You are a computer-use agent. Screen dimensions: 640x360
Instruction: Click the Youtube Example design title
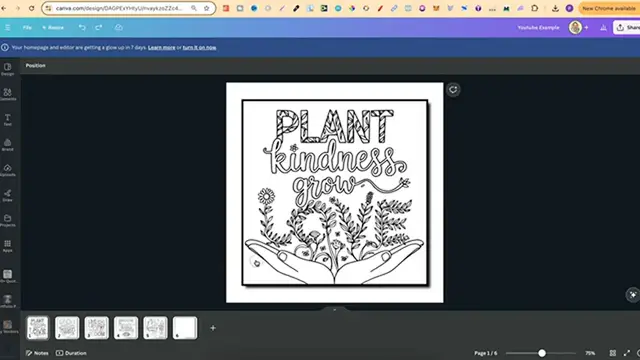(x=538, y=27)
